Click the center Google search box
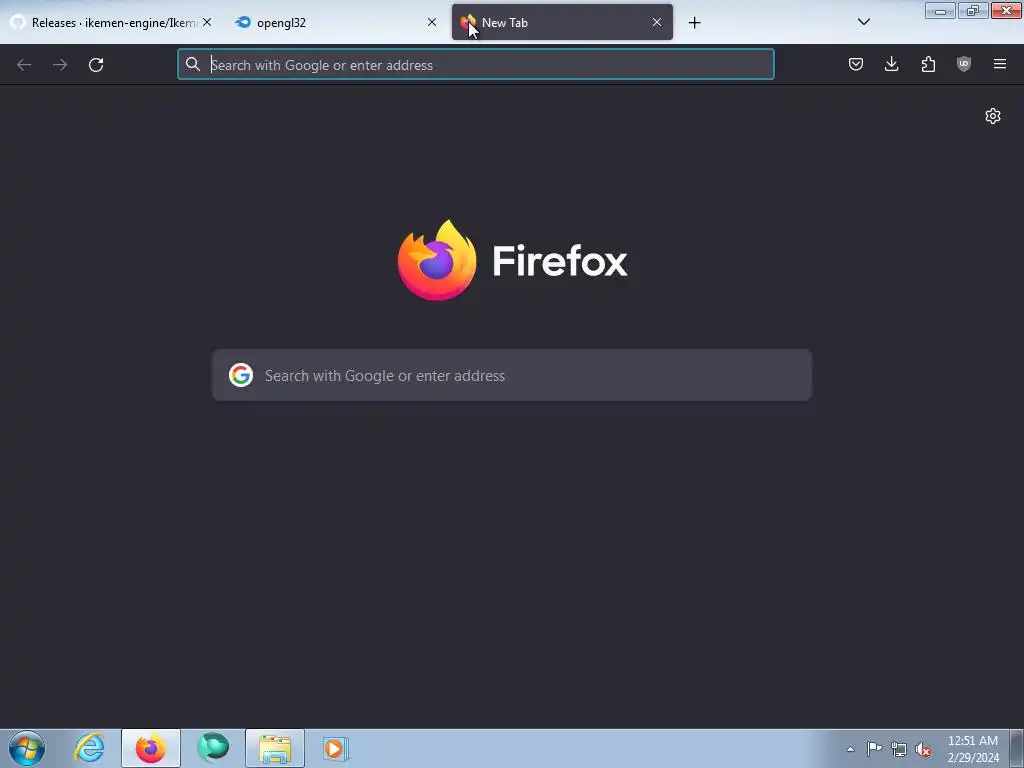Screen dimensions: 1024x768 point(512,375)
